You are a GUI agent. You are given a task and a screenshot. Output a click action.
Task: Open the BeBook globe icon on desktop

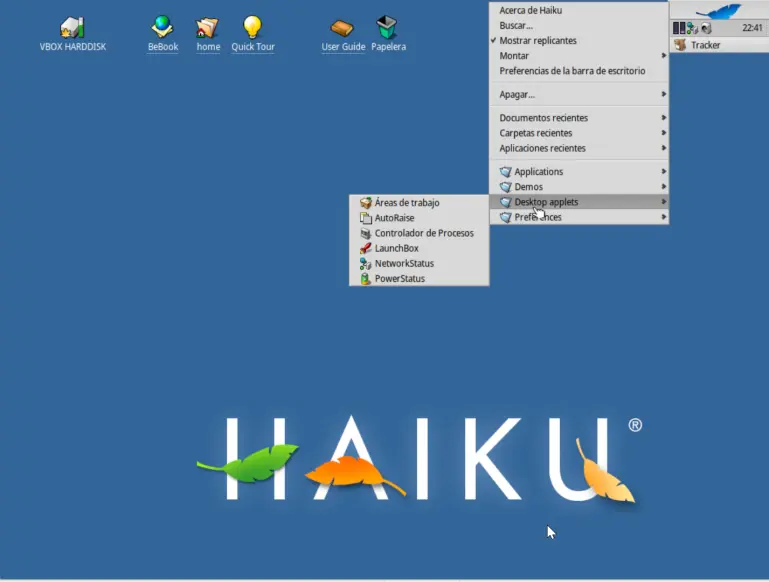click(162, 26)
